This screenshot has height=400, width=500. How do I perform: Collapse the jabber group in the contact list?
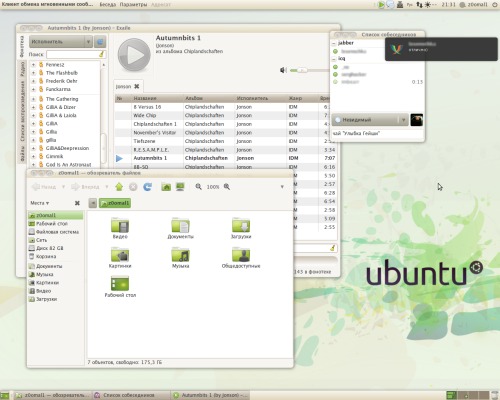[334, 43]
